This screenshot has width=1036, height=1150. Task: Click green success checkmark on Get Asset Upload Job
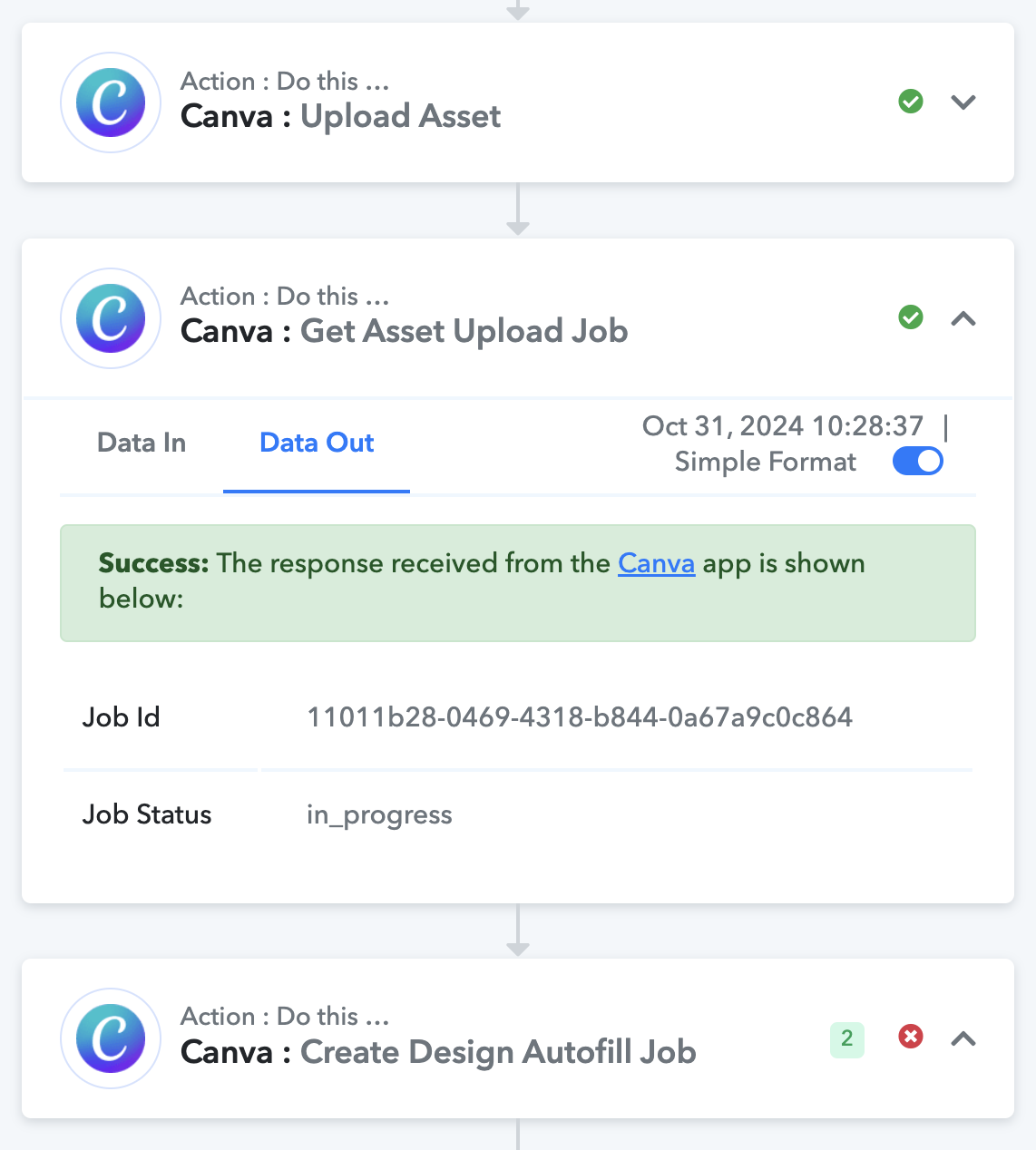(911, 317)
